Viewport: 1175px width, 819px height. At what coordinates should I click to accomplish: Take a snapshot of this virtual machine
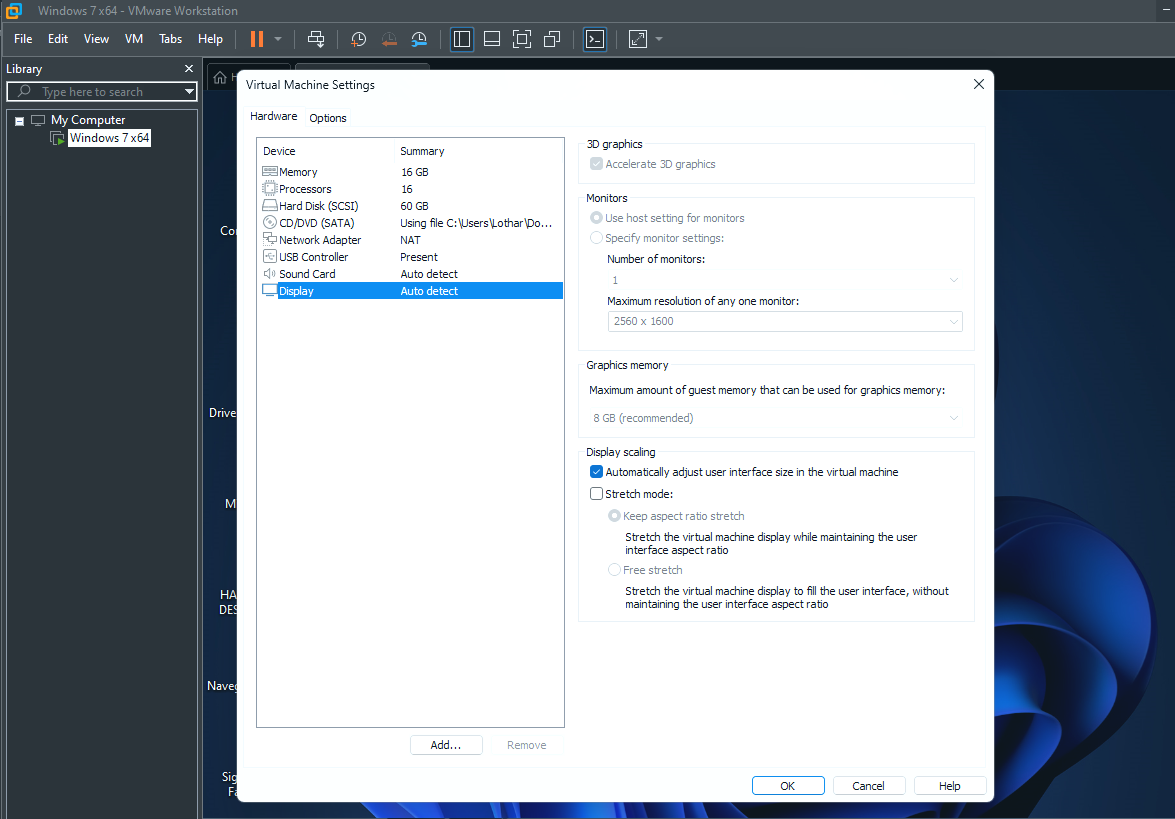pos(358,39)
